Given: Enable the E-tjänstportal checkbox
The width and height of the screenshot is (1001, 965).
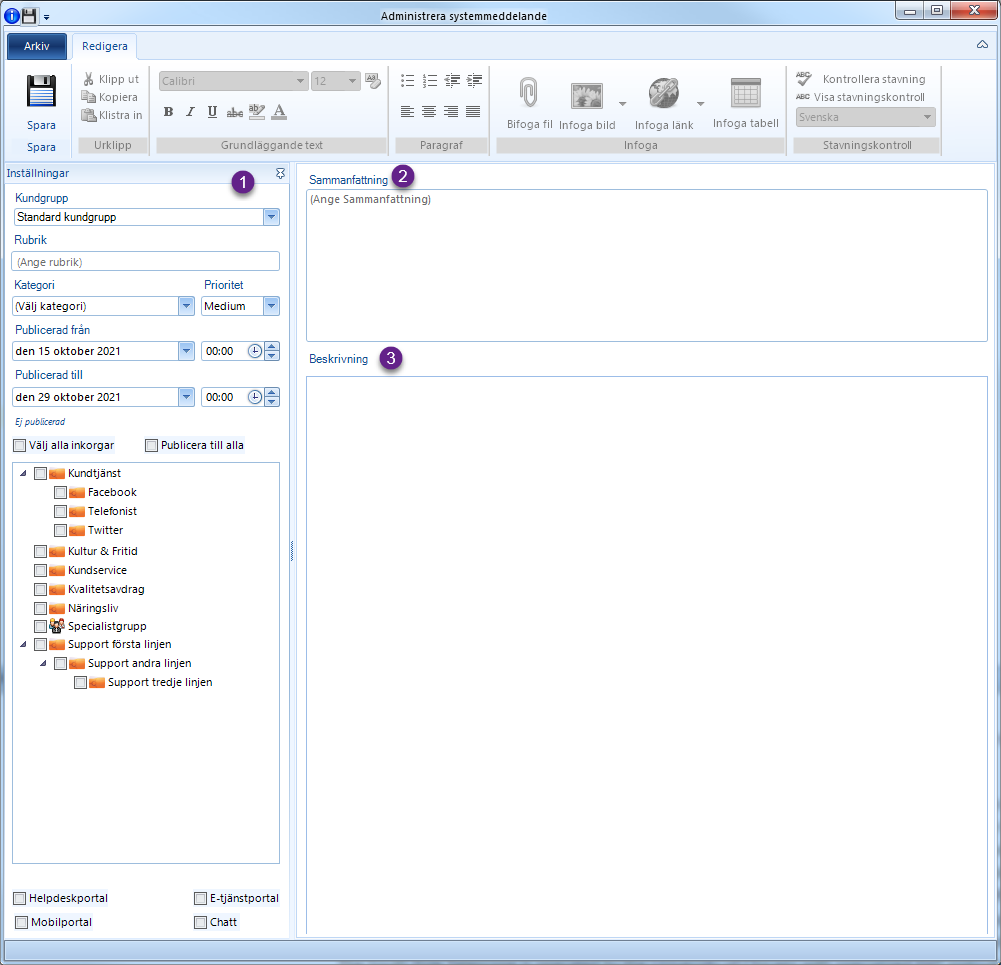Looking at the screenshot, I should tap(200, 899).
